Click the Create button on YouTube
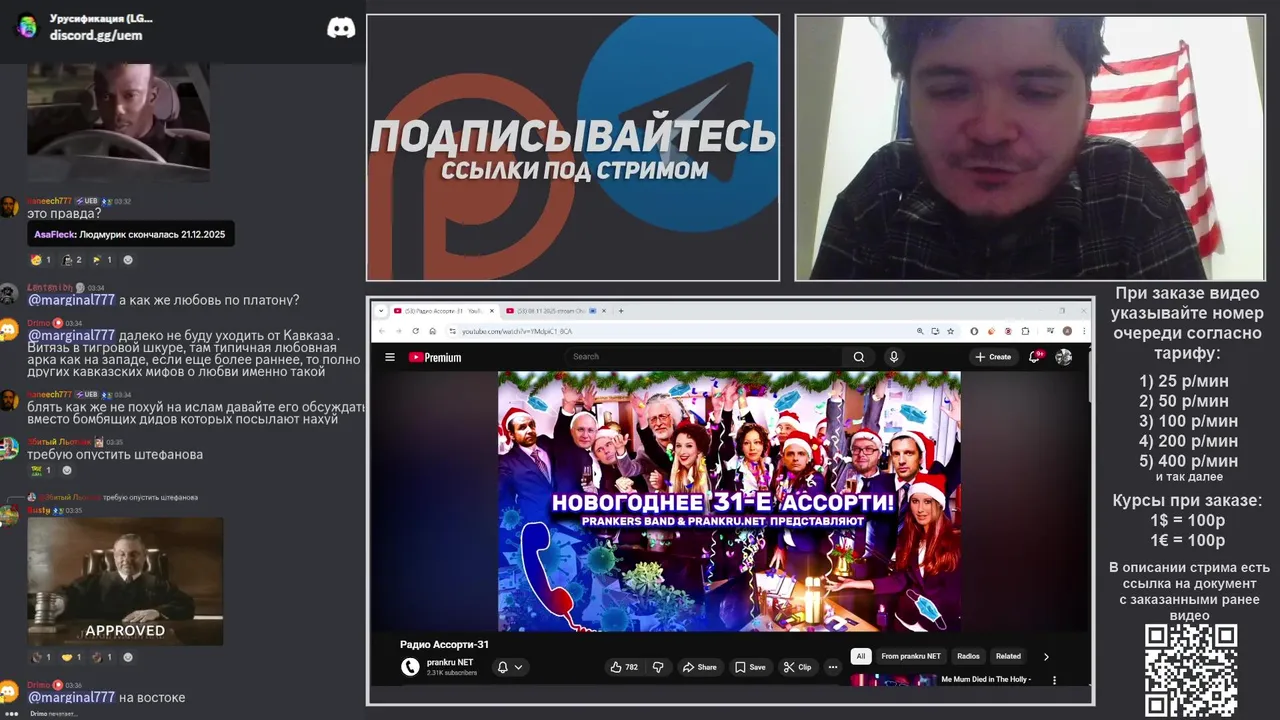This screenshot has width=1280, height=720. click(993, 357)
